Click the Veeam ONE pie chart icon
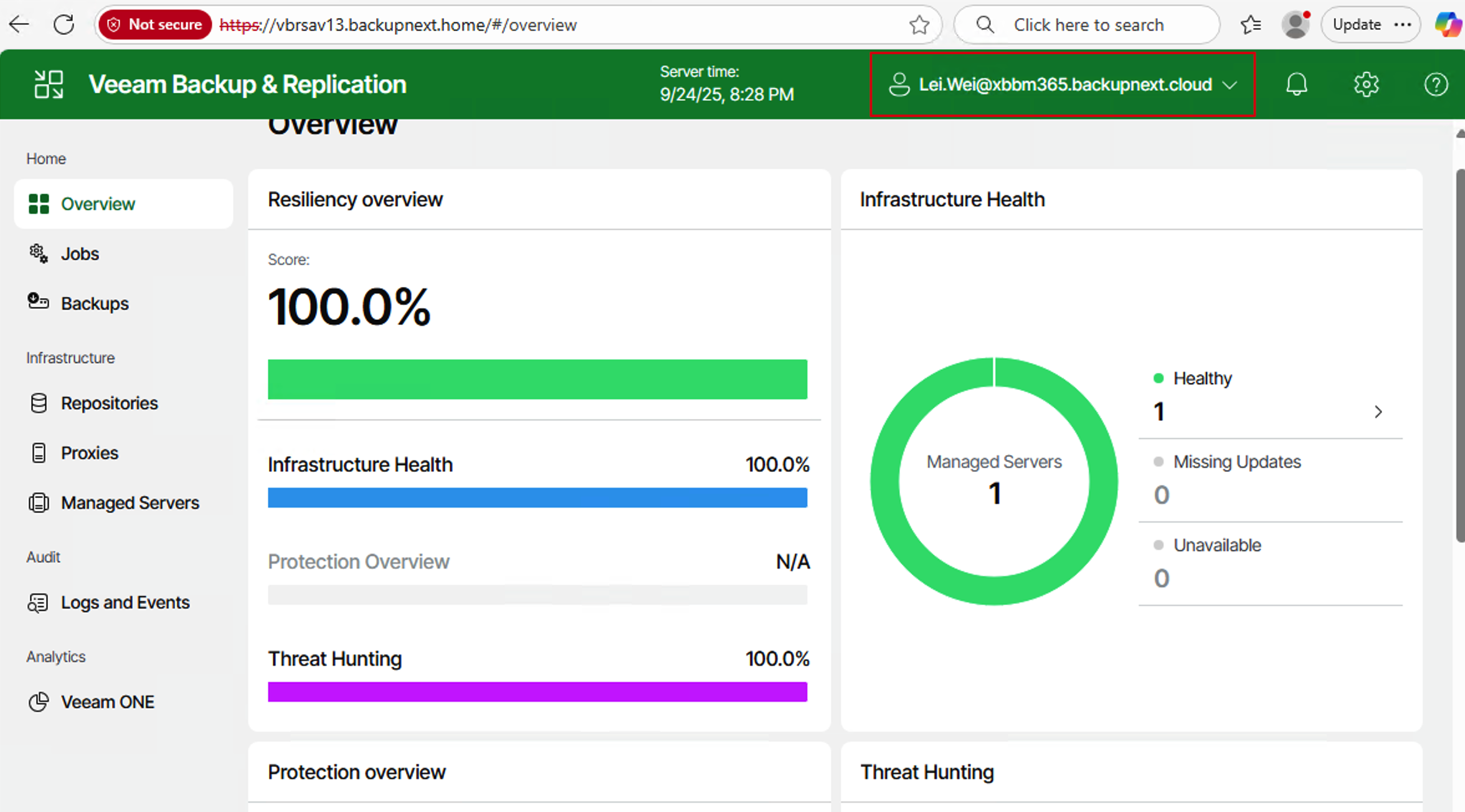1465x812 pixels. pyautogui.click(x=39, y=702)
